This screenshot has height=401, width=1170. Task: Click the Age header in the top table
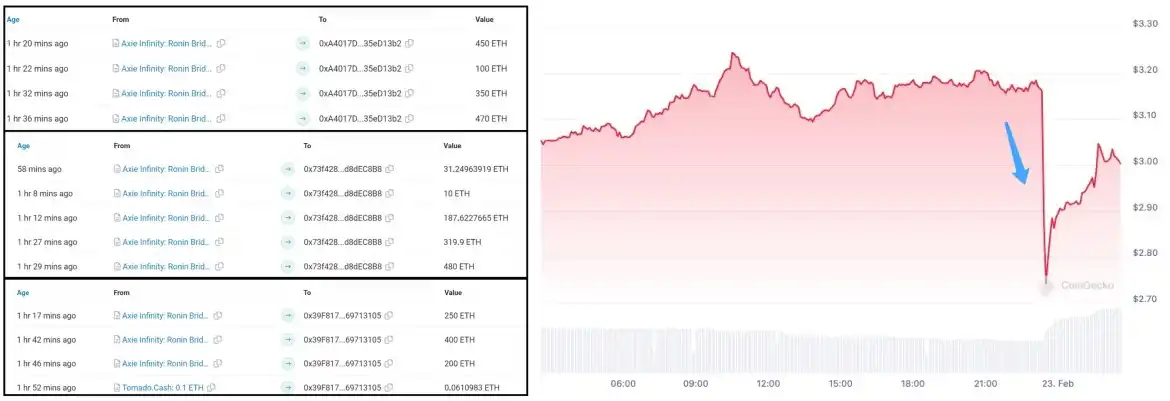tap(12, 19)
